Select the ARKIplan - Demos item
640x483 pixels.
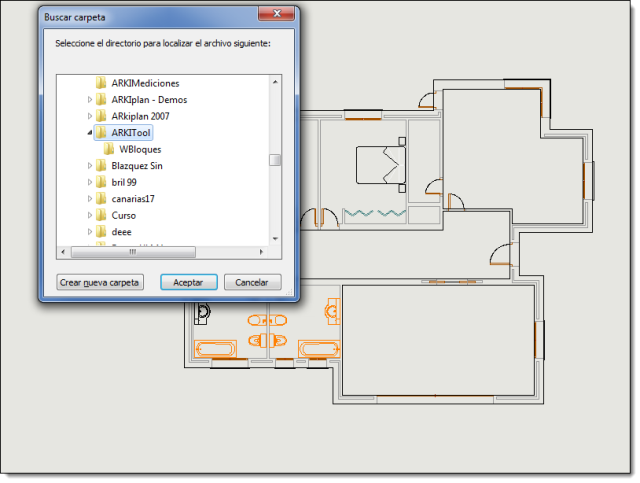click(149, 100)
